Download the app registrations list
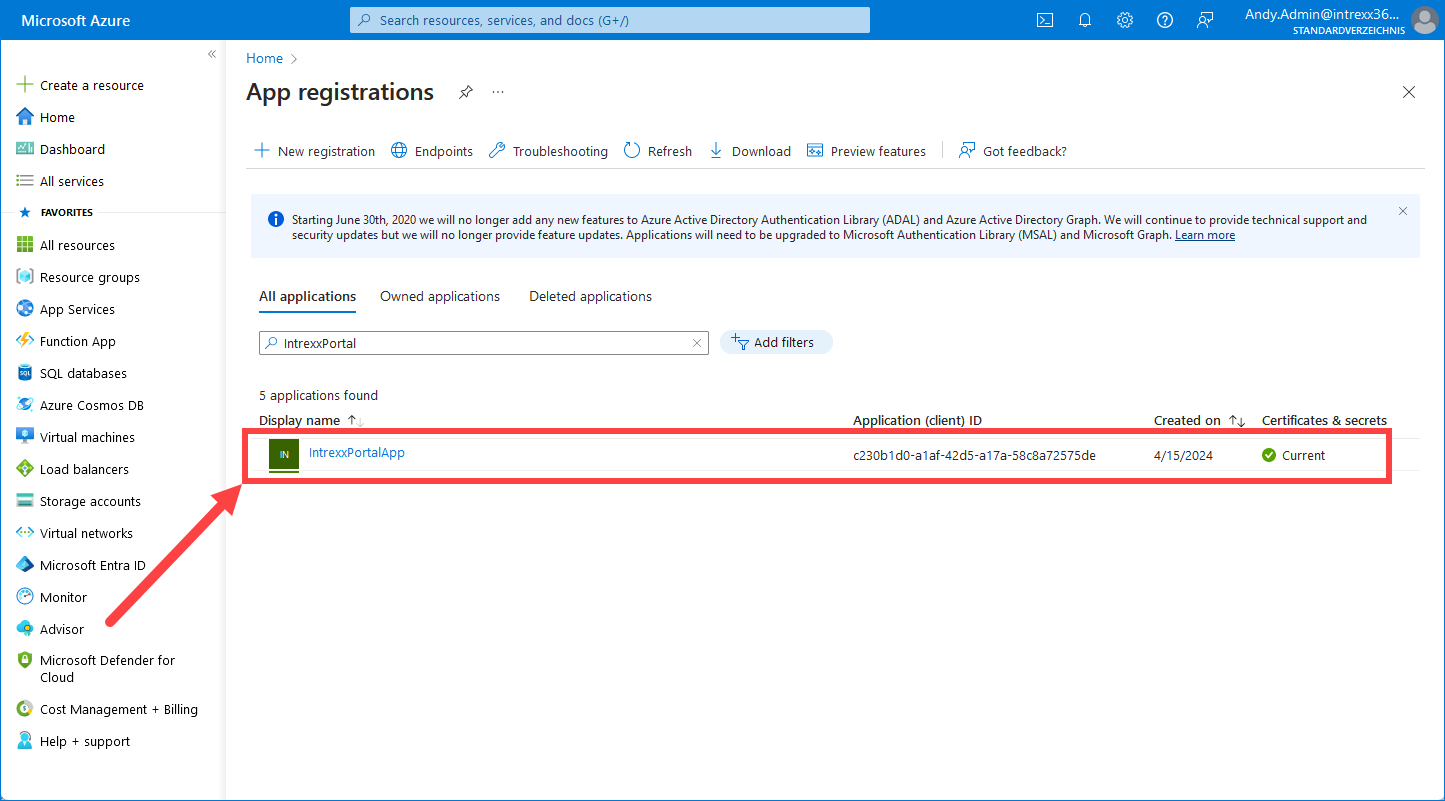The height and width of the screenshot is (801, 1445). point(750,151)
